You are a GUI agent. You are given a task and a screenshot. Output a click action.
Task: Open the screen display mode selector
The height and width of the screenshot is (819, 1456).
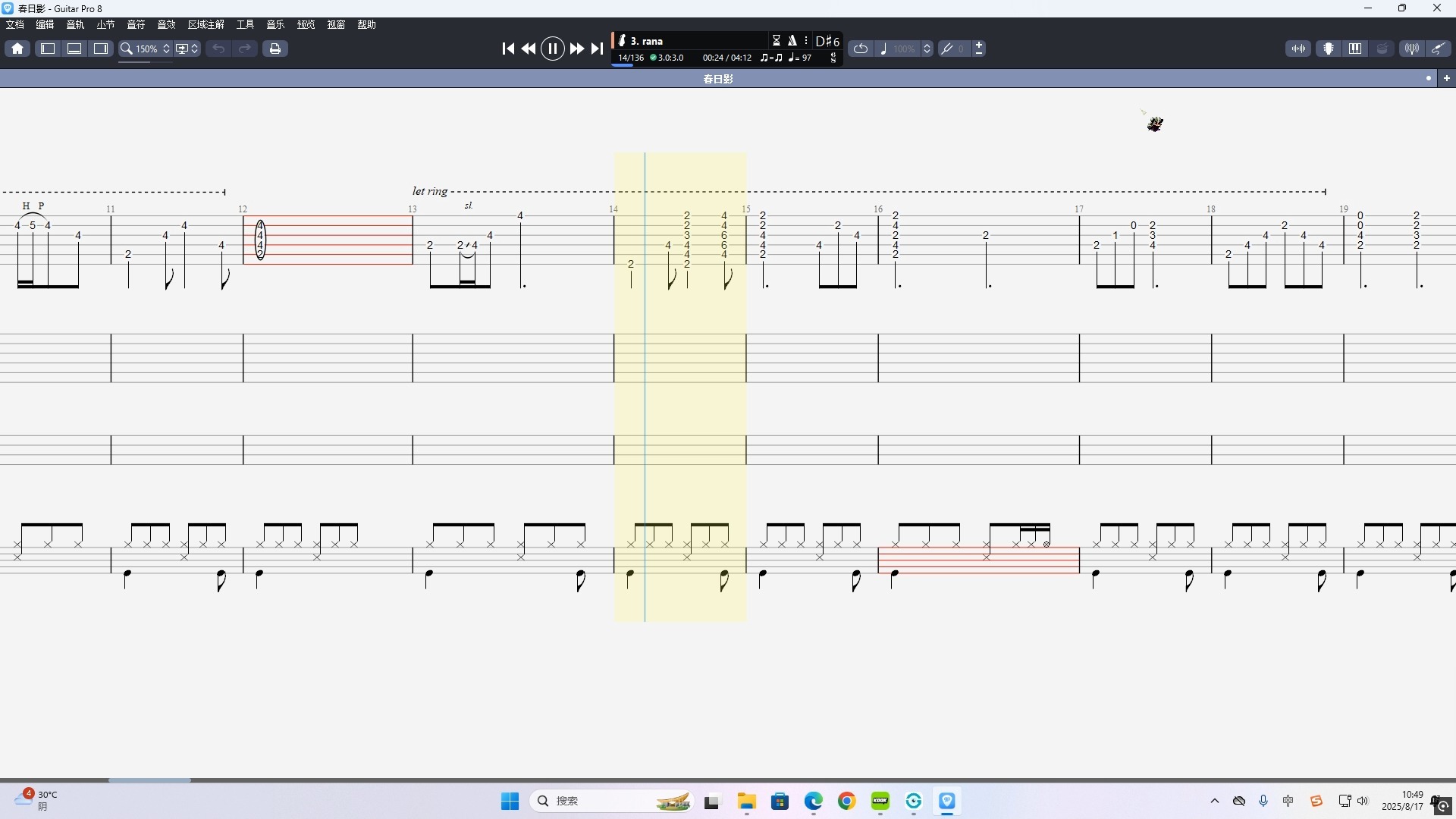pos(181,49)
